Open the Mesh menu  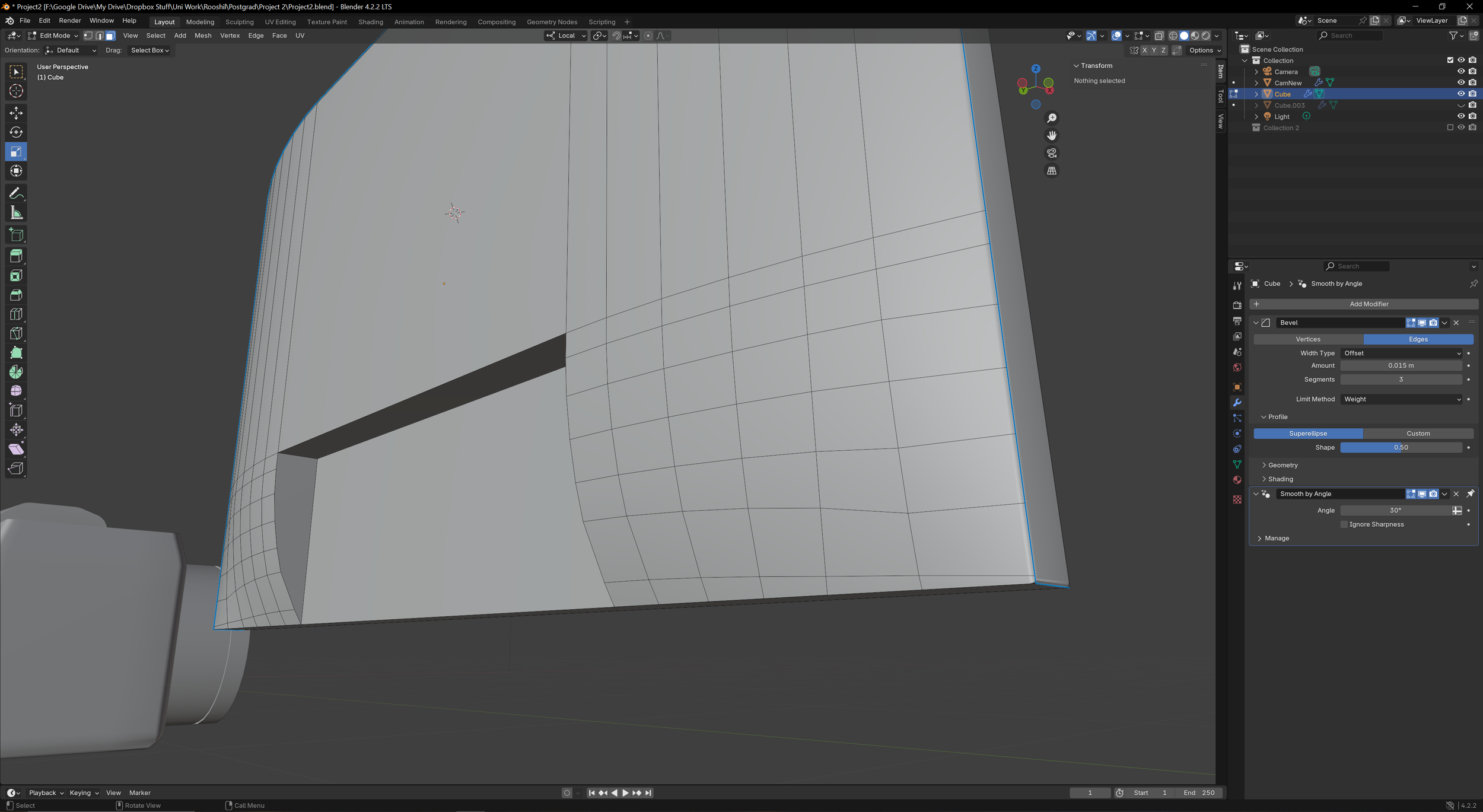click(203, 36)
